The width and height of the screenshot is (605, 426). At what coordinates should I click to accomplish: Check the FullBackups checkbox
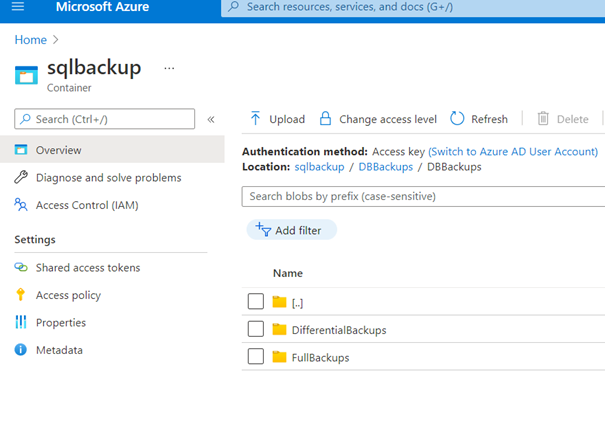click(256, 356)
